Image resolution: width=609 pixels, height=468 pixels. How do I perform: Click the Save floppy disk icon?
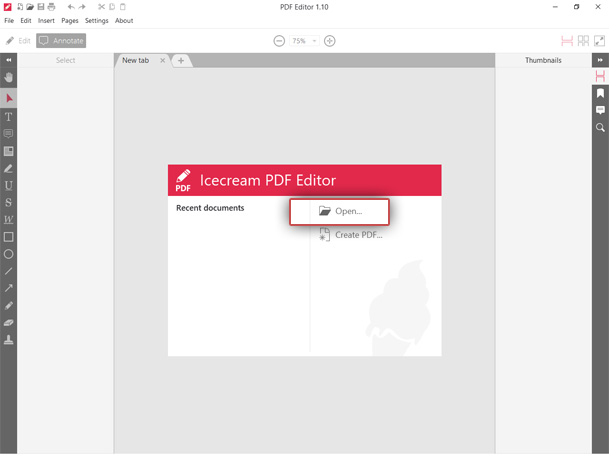coord(41,7)
